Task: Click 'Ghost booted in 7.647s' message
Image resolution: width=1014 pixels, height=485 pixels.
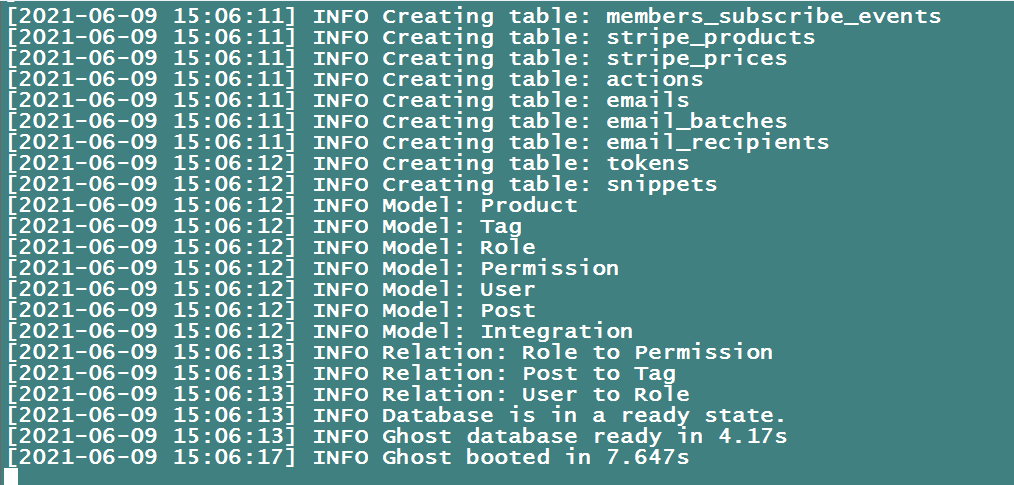Action: pyautogui.click(x=535, y=457)
